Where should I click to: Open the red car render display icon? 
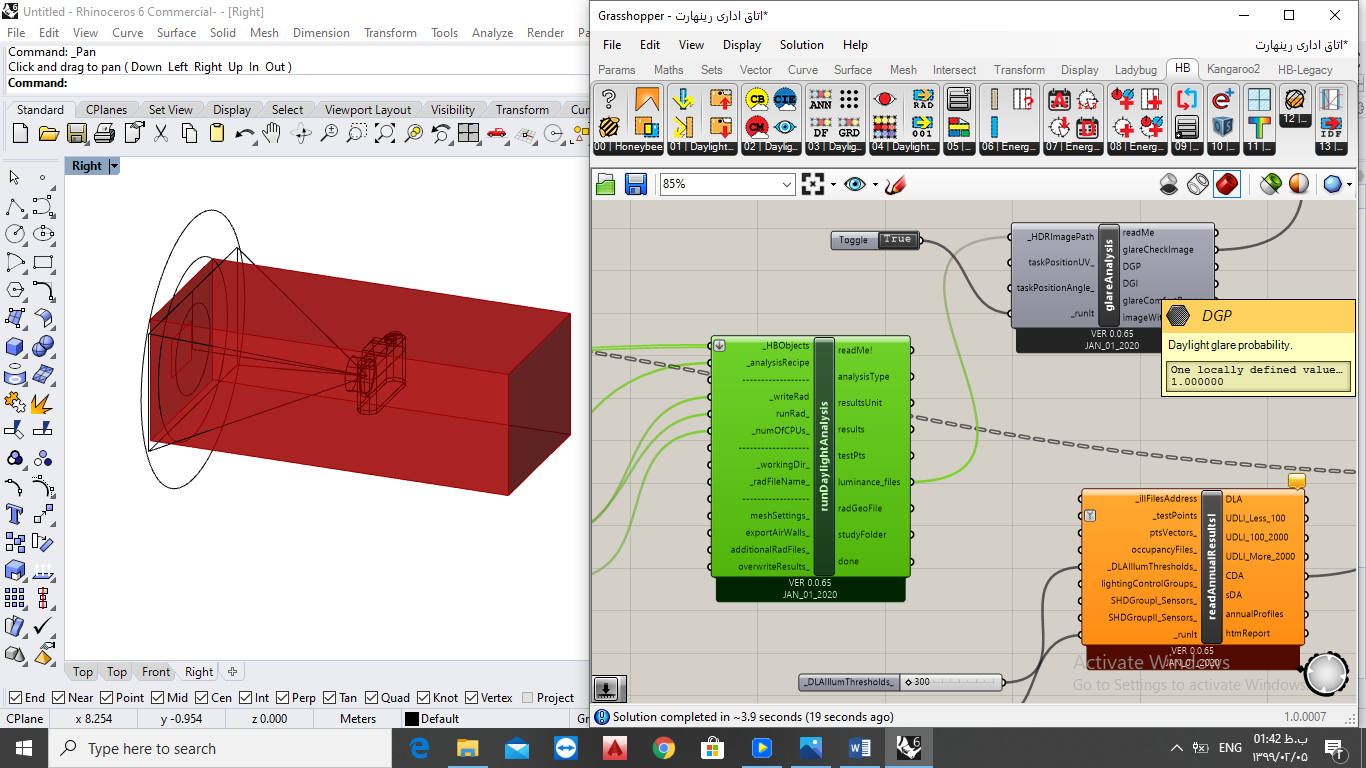pos(497,133)
